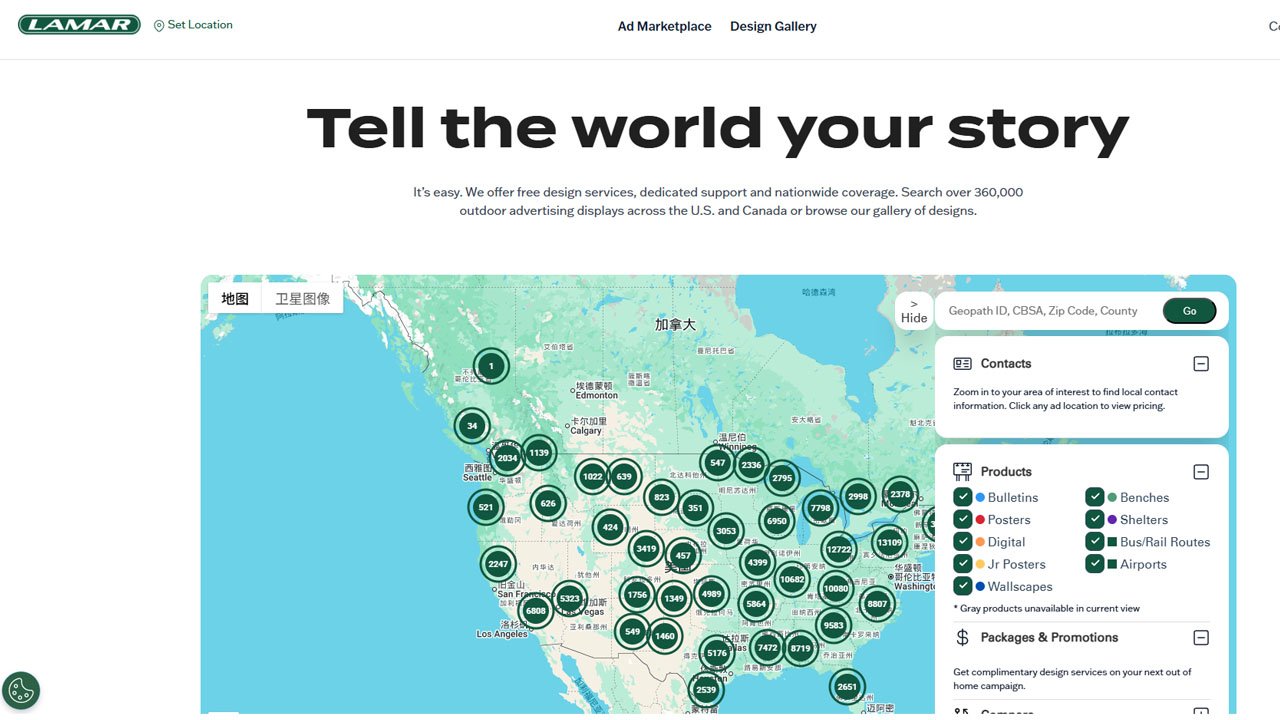
Task: Click the map cluster labeled 7798
Action: [821, 508]
